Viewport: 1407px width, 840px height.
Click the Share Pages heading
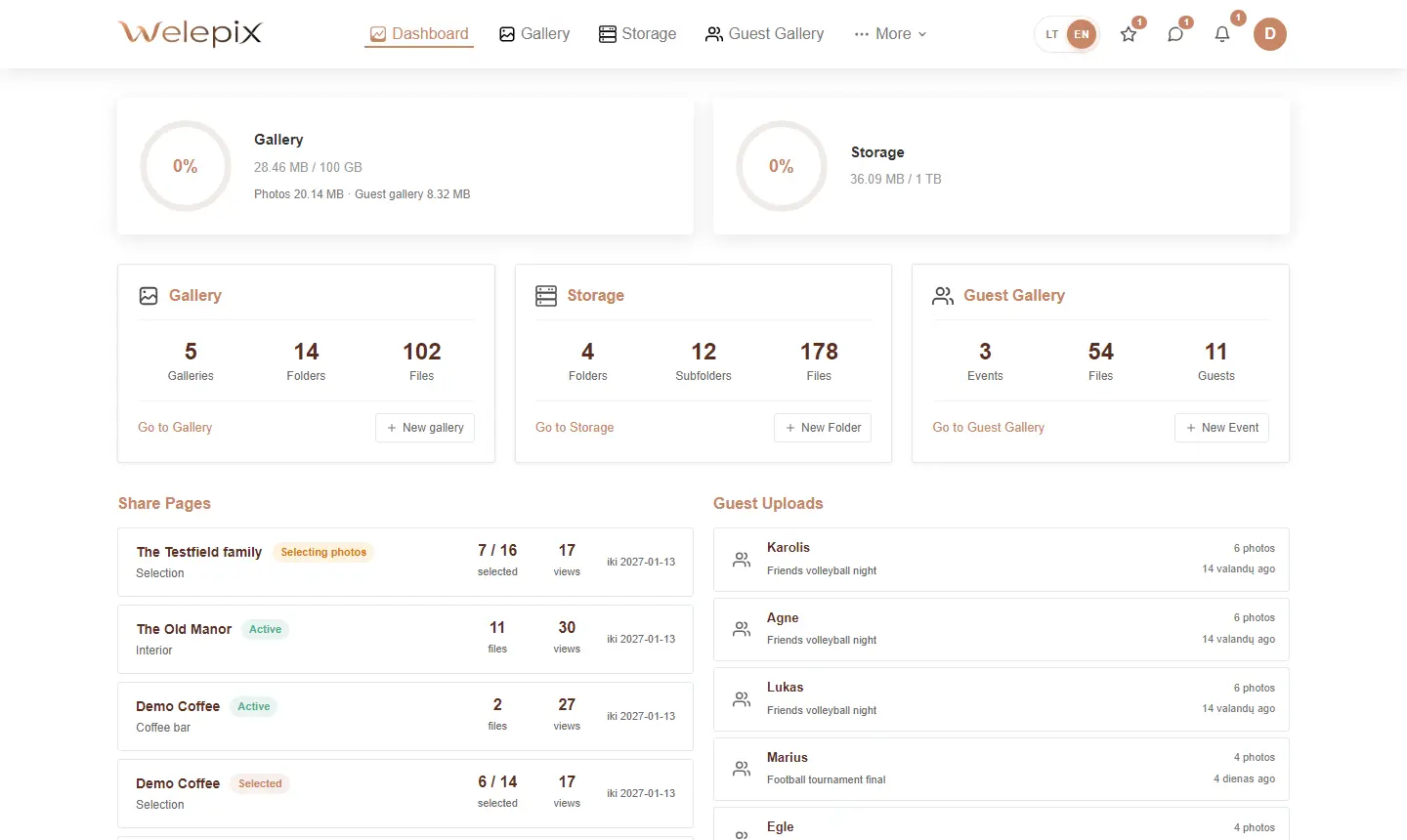(164, 504)
